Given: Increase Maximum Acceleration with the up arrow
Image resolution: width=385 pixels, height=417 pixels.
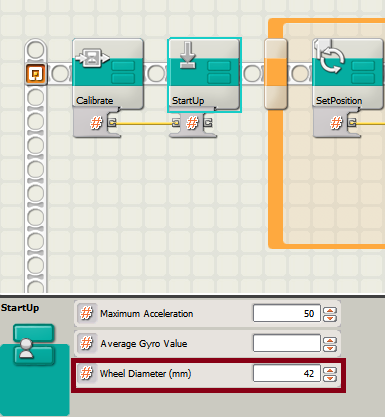Looking at the screenshot, I should tap(330, 310).
